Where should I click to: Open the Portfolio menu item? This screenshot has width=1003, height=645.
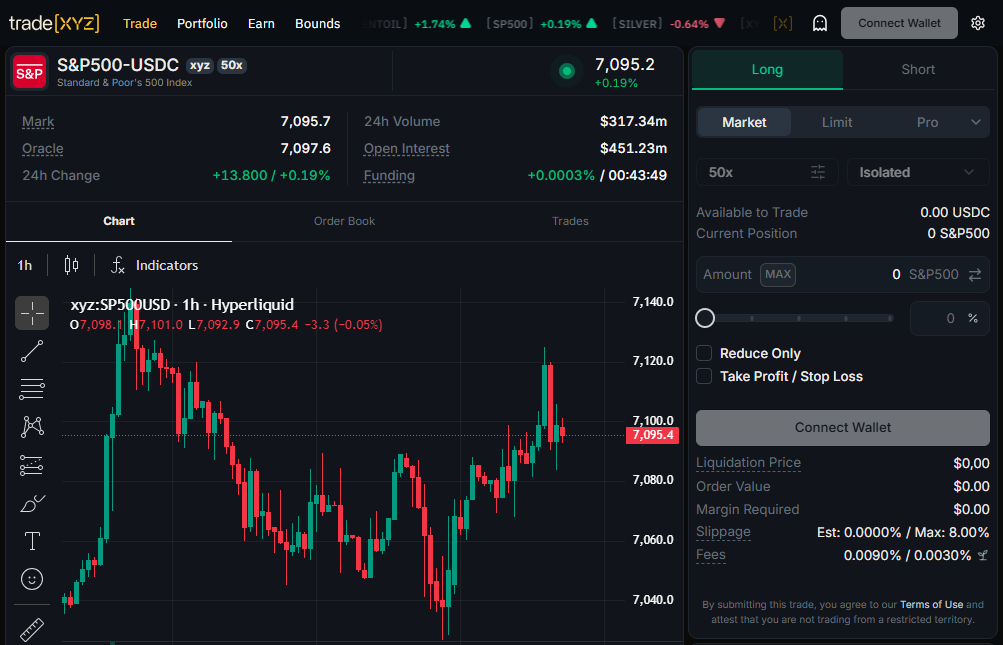(x=202, y=24)
